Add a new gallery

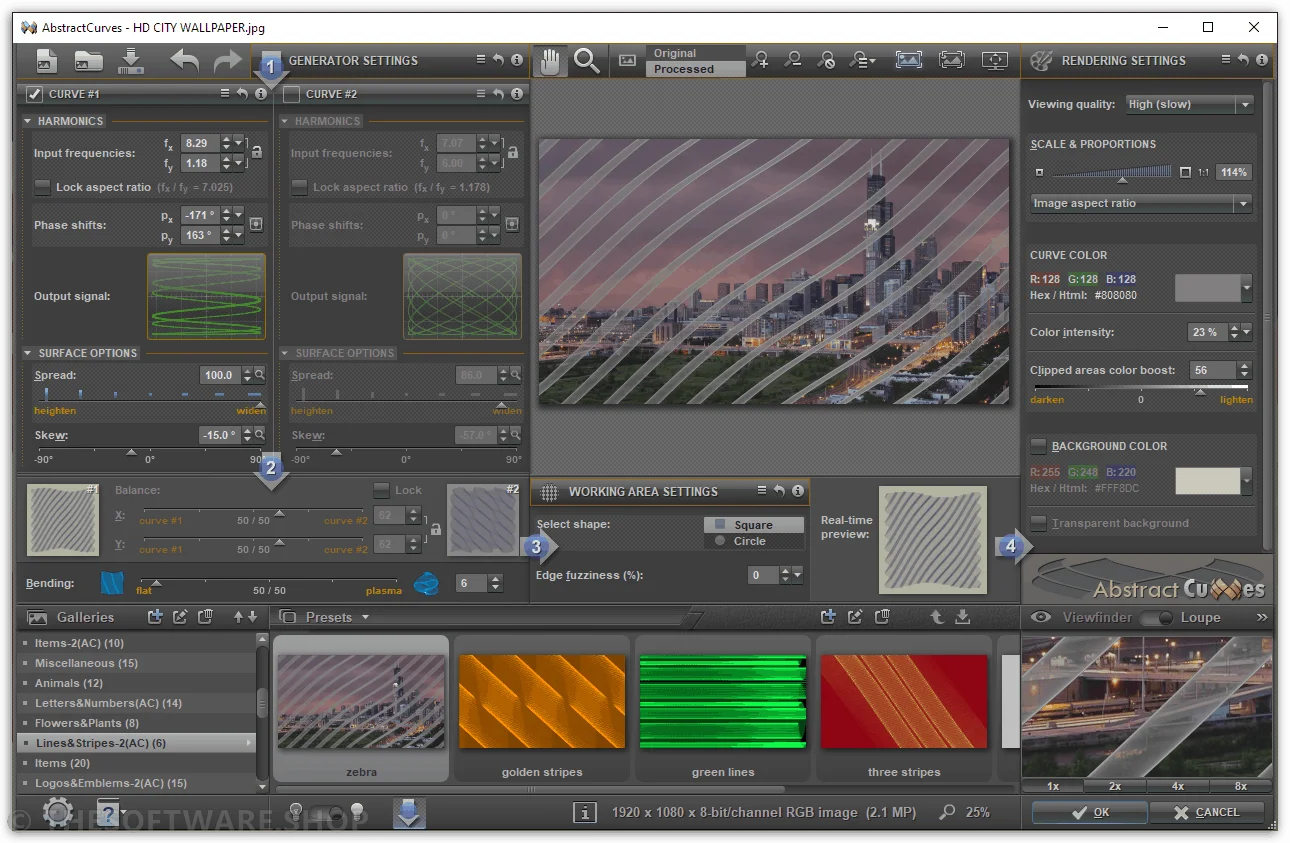pyautogui.click(x=155, y=617)
